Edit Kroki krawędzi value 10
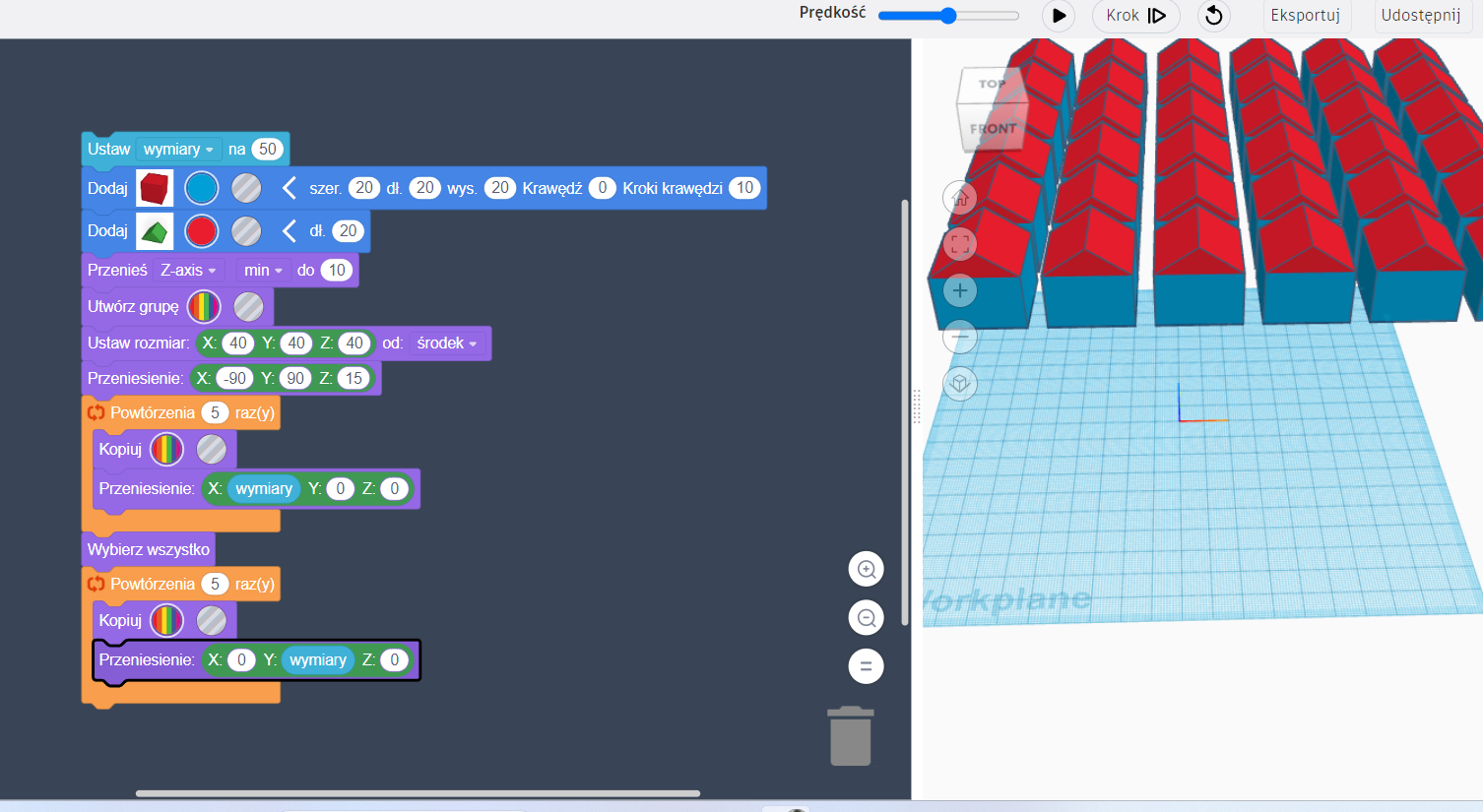 coord(744,188)
